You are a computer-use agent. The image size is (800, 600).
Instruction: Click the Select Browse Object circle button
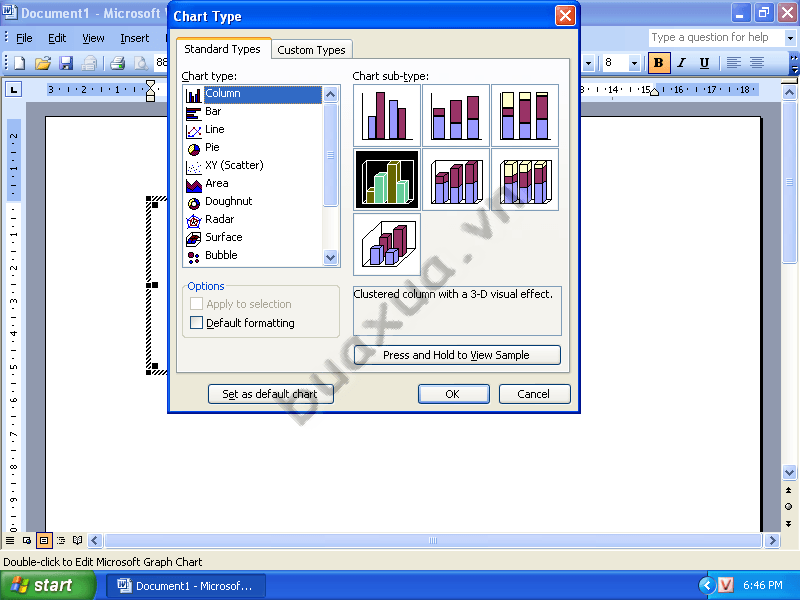[x=789, y=507]
